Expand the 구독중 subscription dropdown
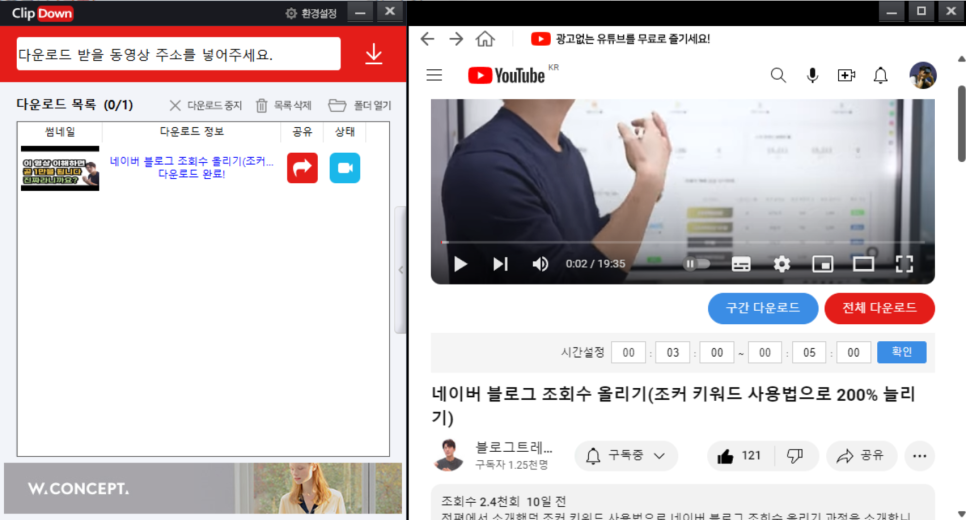 point(626,456)
